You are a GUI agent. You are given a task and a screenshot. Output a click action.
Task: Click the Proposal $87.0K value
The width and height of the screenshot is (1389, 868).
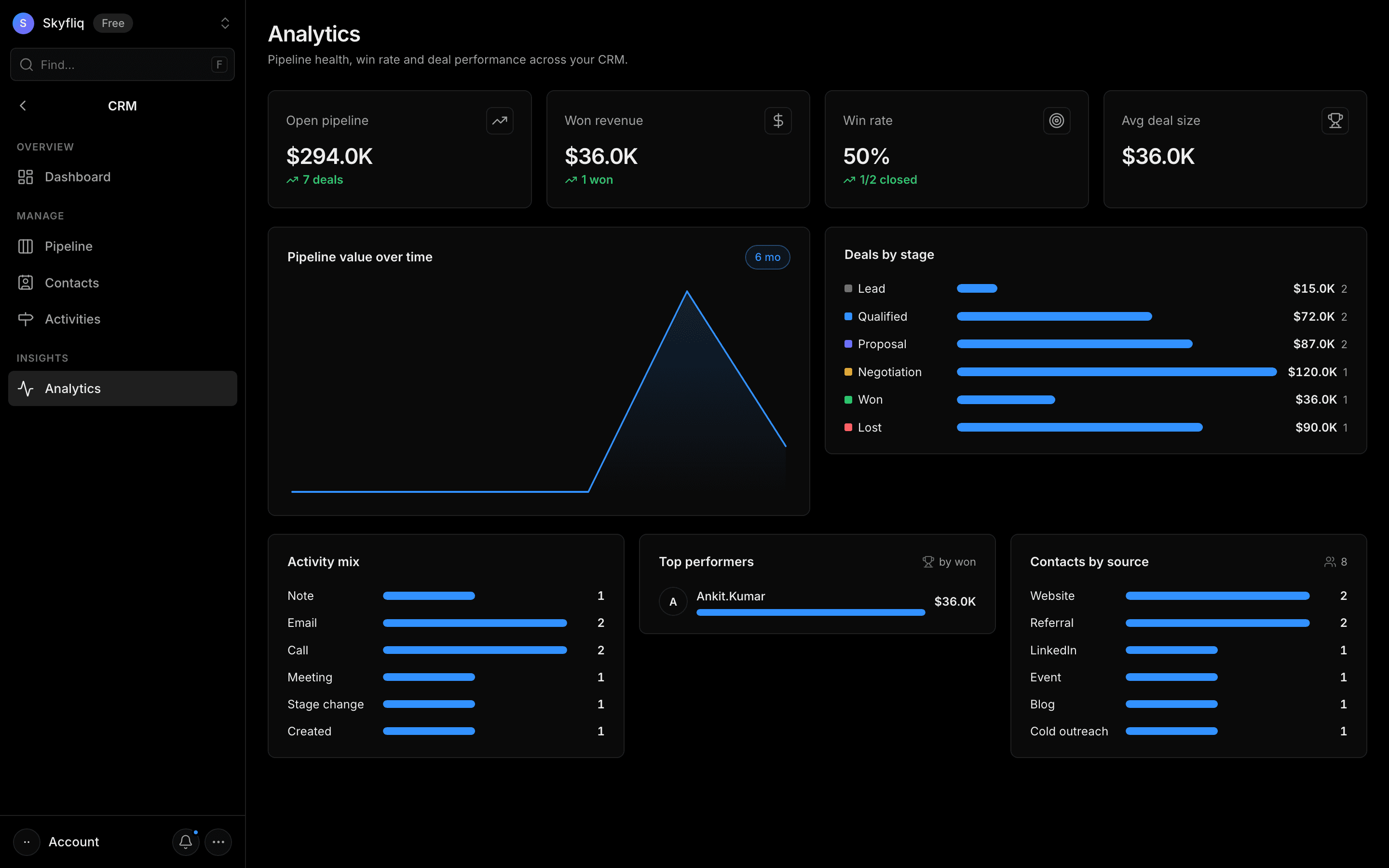(x=1314, y=344)
